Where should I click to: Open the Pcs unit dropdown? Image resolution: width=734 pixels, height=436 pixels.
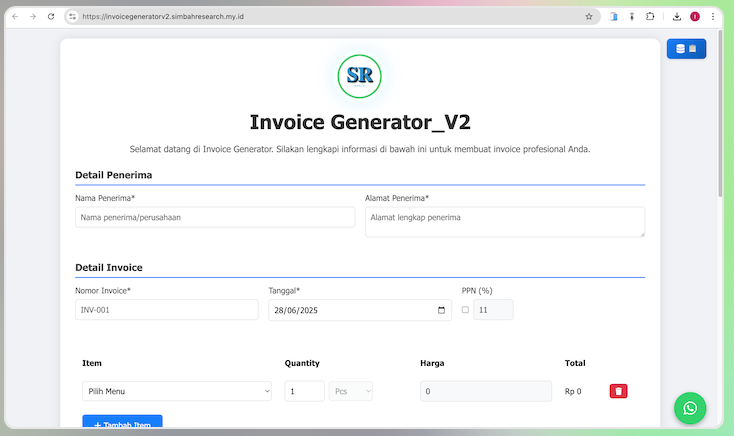click(x=350, y=391)
